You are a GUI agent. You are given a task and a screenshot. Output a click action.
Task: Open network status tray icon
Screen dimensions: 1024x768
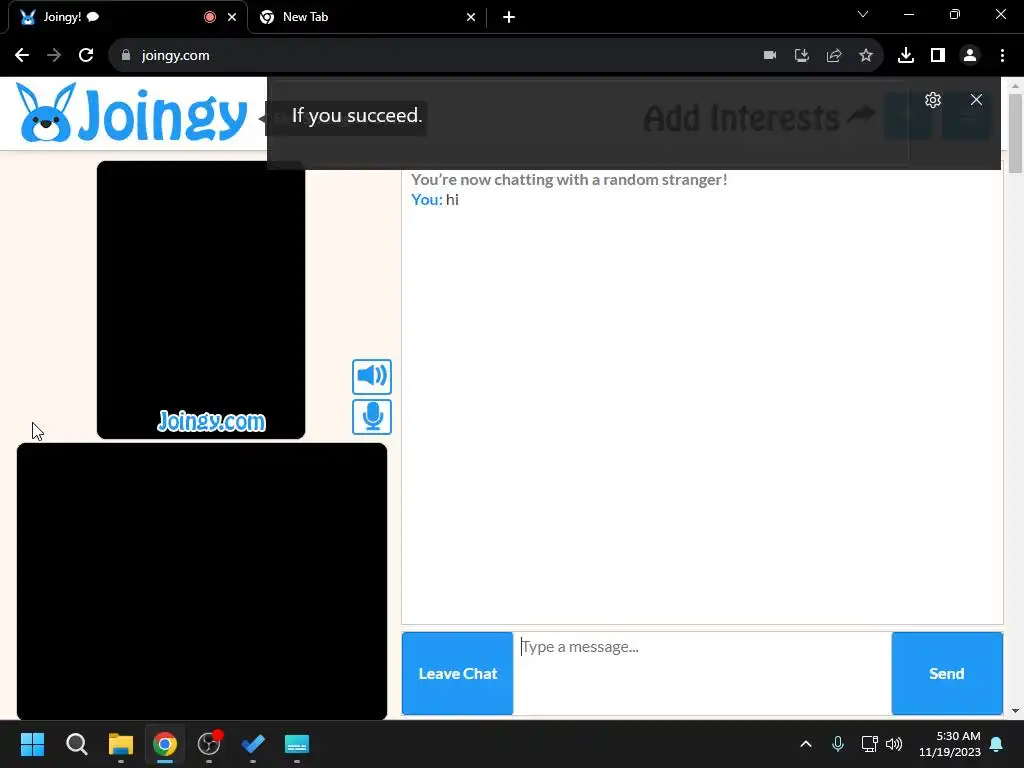click(869, 744)
